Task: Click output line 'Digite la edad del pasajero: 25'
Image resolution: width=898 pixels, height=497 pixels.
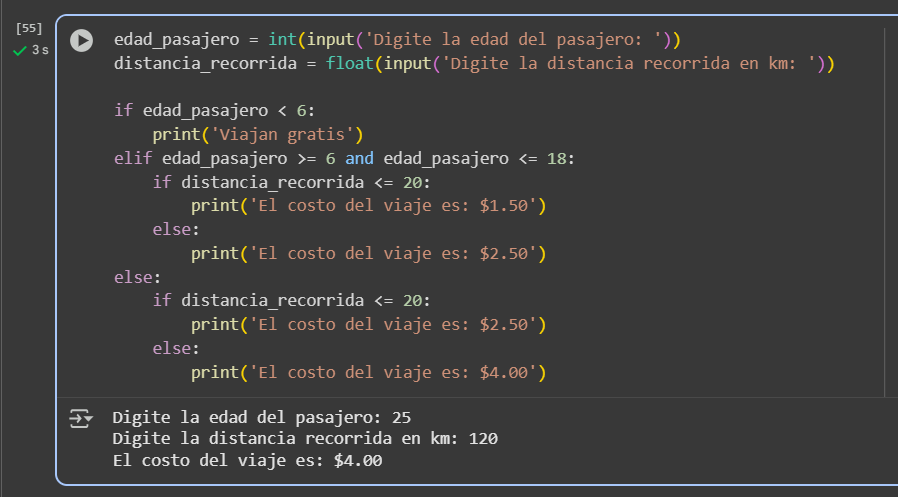Action: click(x=262, y=417)
